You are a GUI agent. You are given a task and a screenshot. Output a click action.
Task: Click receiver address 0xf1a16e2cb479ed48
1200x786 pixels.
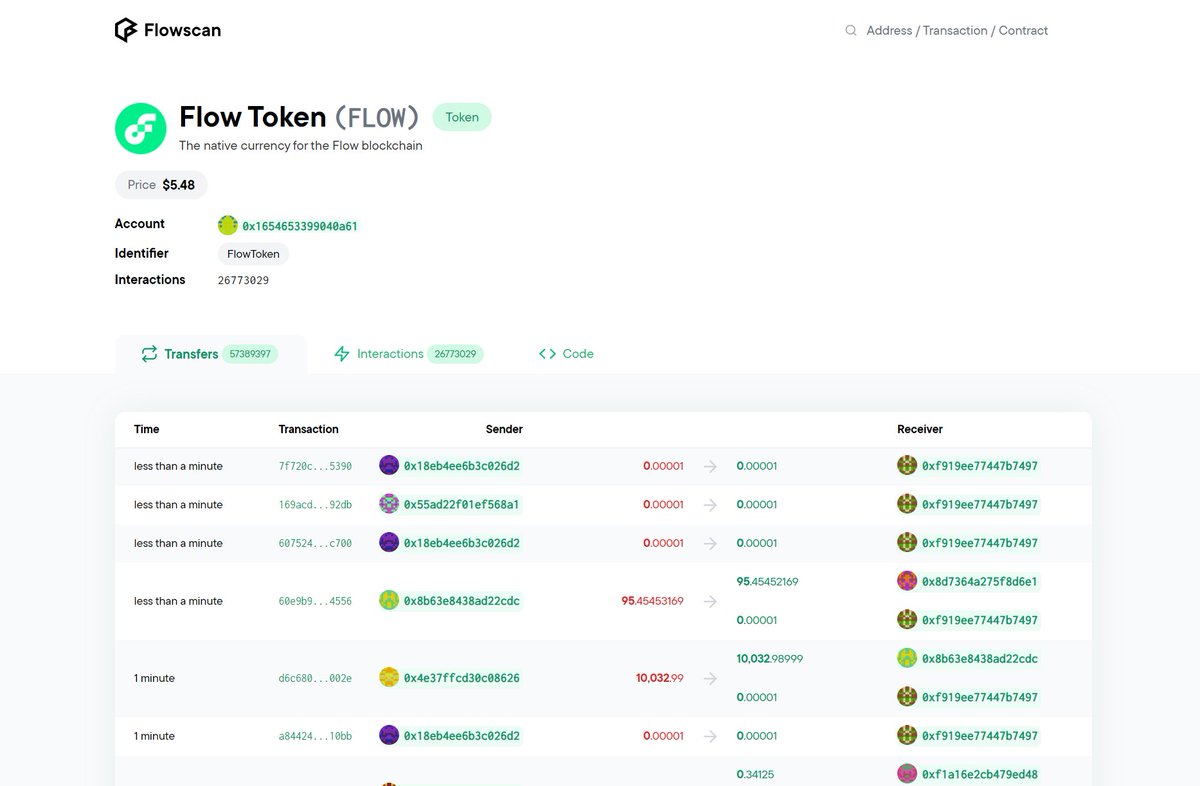(x=980, y=774)
